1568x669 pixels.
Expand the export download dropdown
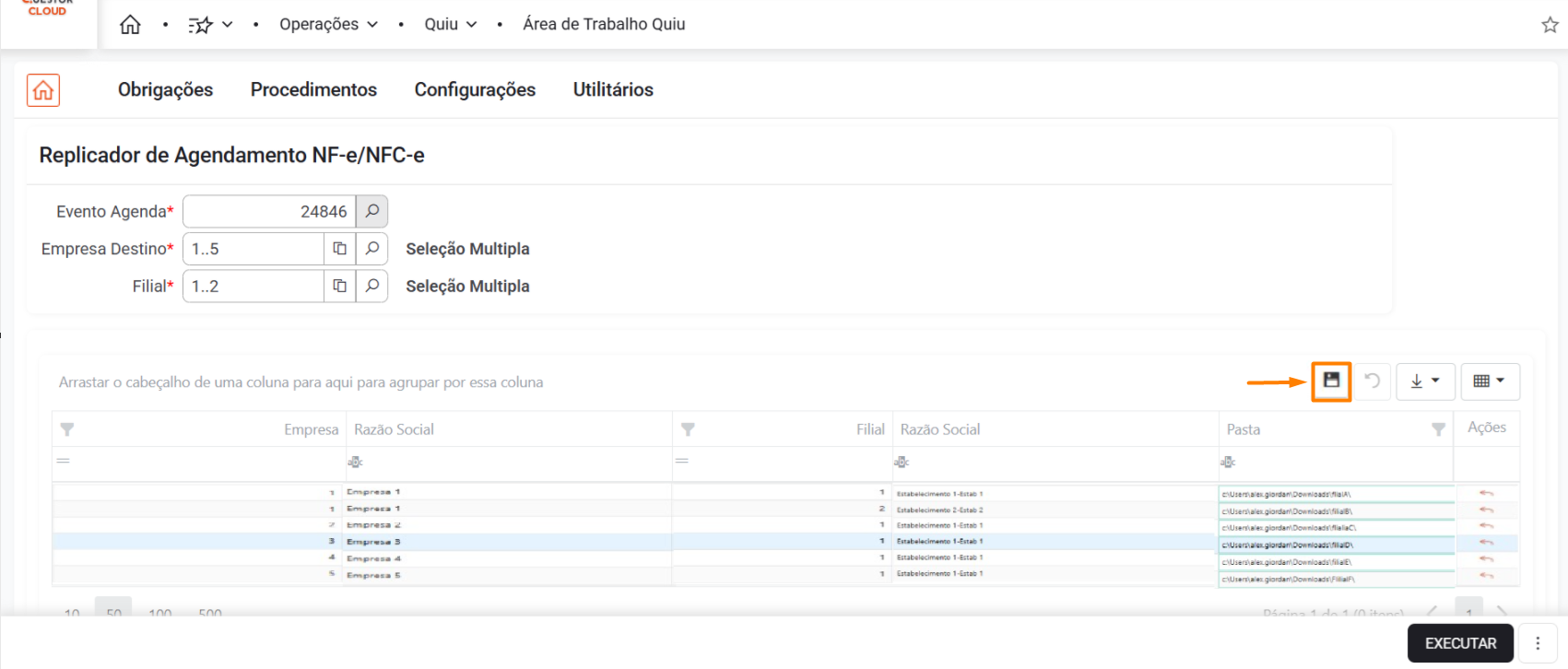[1425, 381]
